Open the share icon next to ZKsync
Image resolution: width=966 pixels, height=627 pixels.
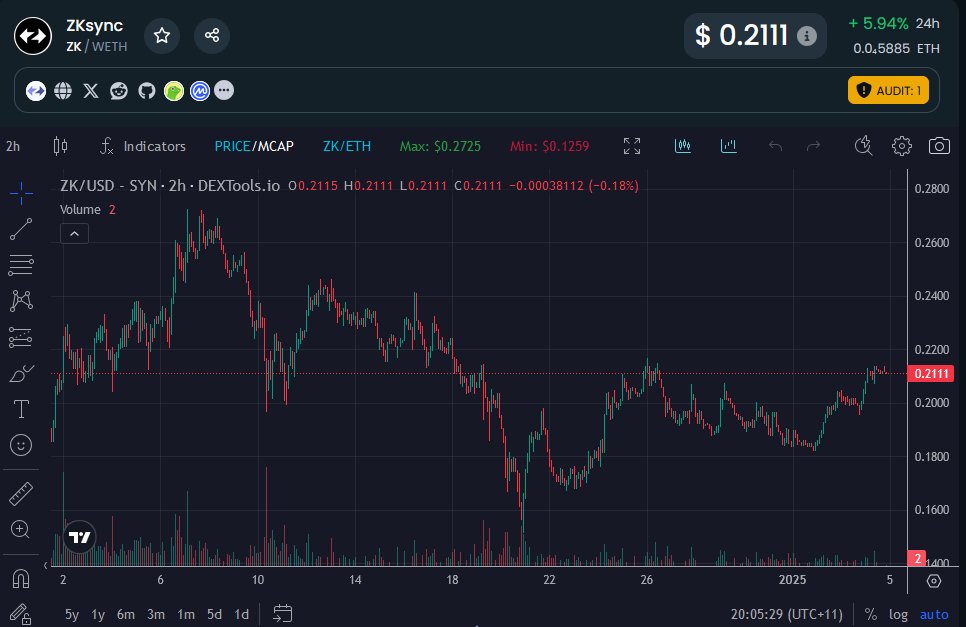212,35
